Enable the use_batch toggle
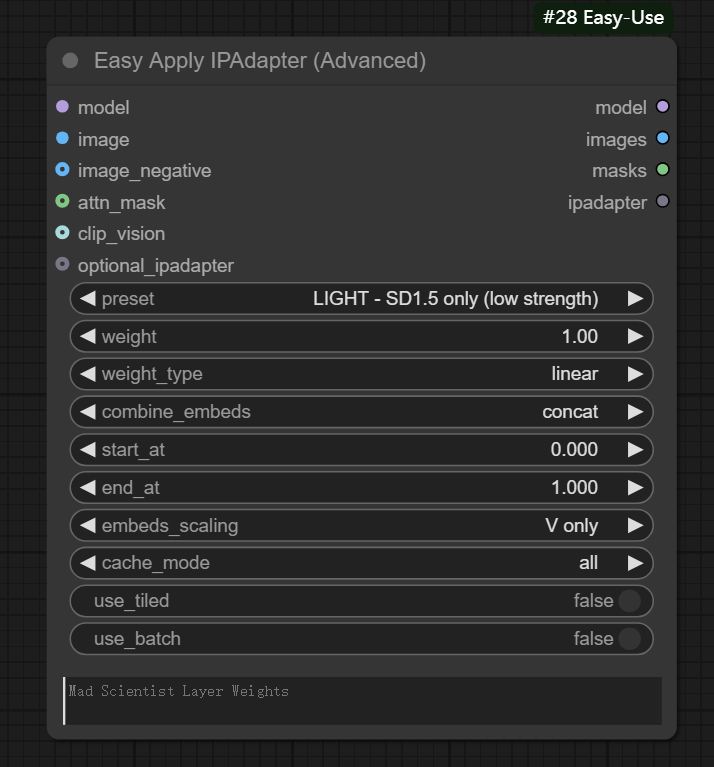Screen dimensions: 714x767 (x=629, y=639)
